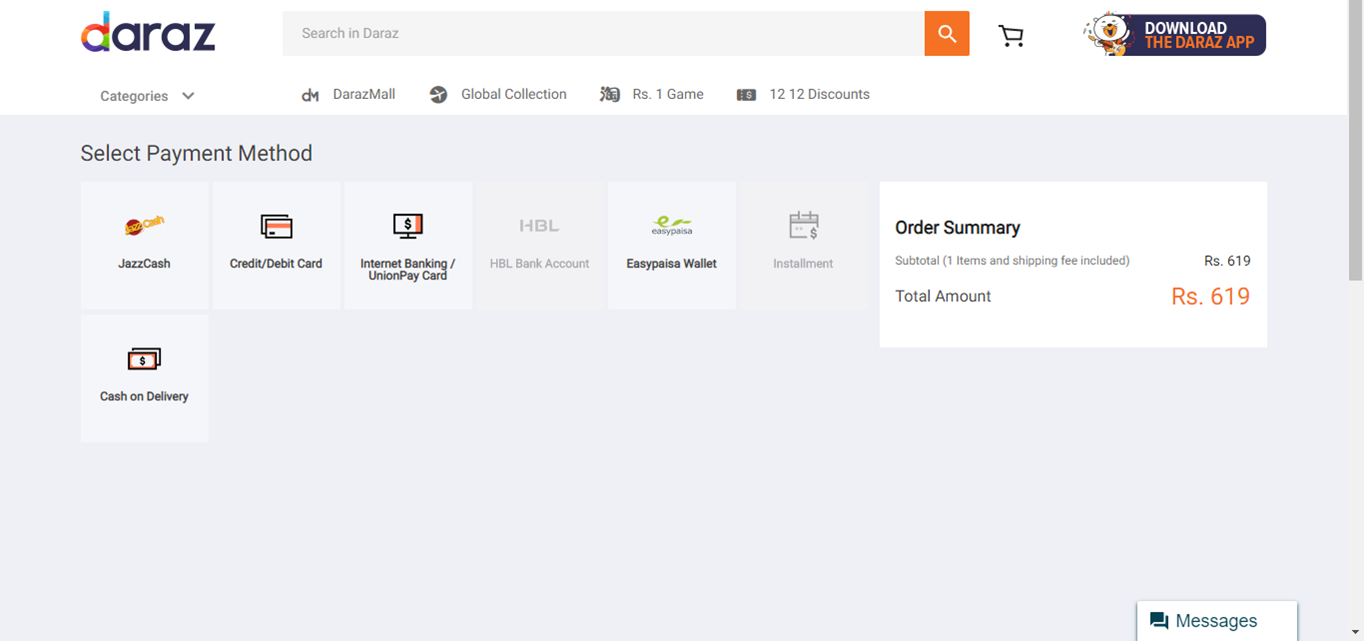The width and height of the screenshot is (1364, 641).
Task: Select the JazzCash payment logo
Action: coord(144,226)
